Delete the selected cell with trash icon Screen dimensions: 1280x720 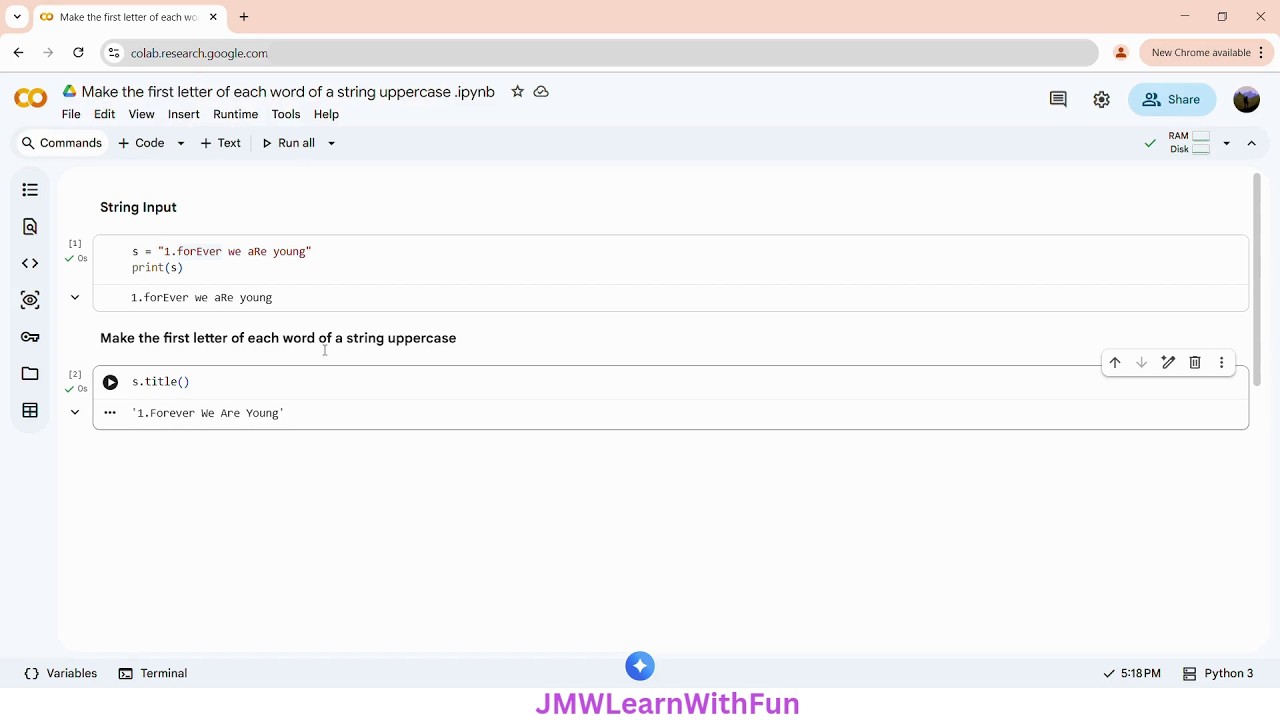coord(1195,363)
